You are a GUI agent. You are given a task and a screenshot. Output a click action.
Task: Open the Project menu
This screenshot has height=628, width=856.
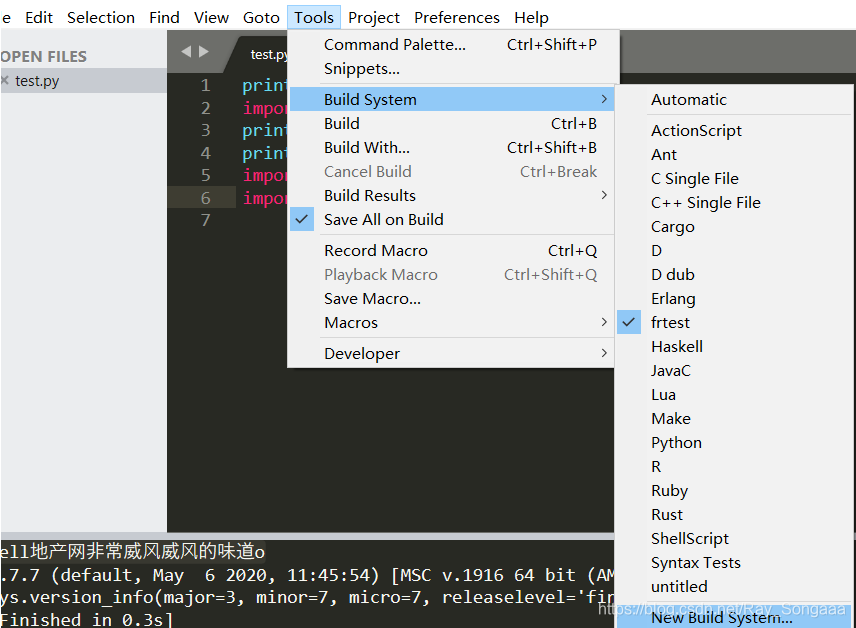tap(374, 17)
